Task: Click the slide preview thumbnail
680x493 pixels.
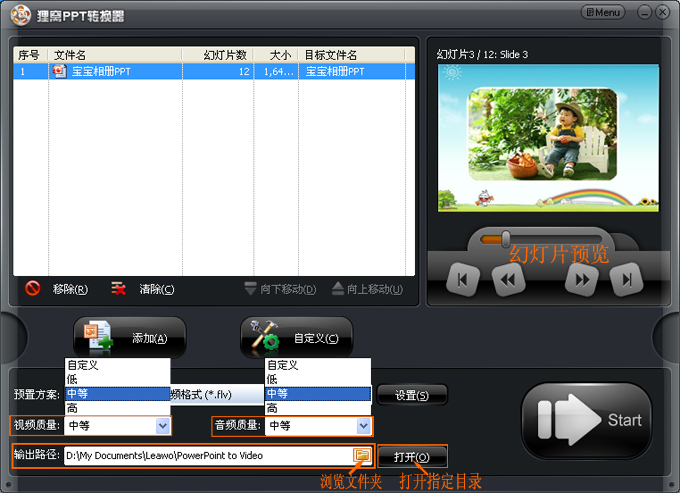Action: (x=548, y=138)
